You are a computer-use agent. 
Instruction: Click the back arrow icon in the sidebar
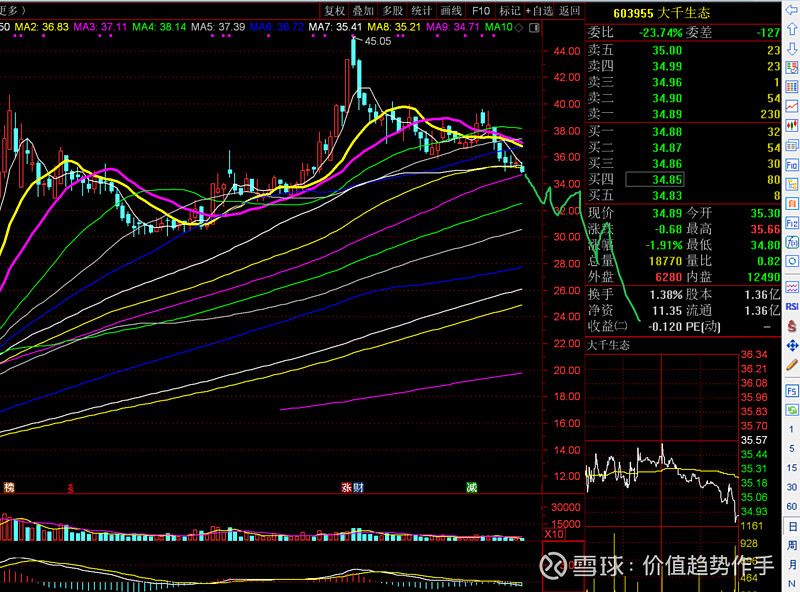click(792, 10)
